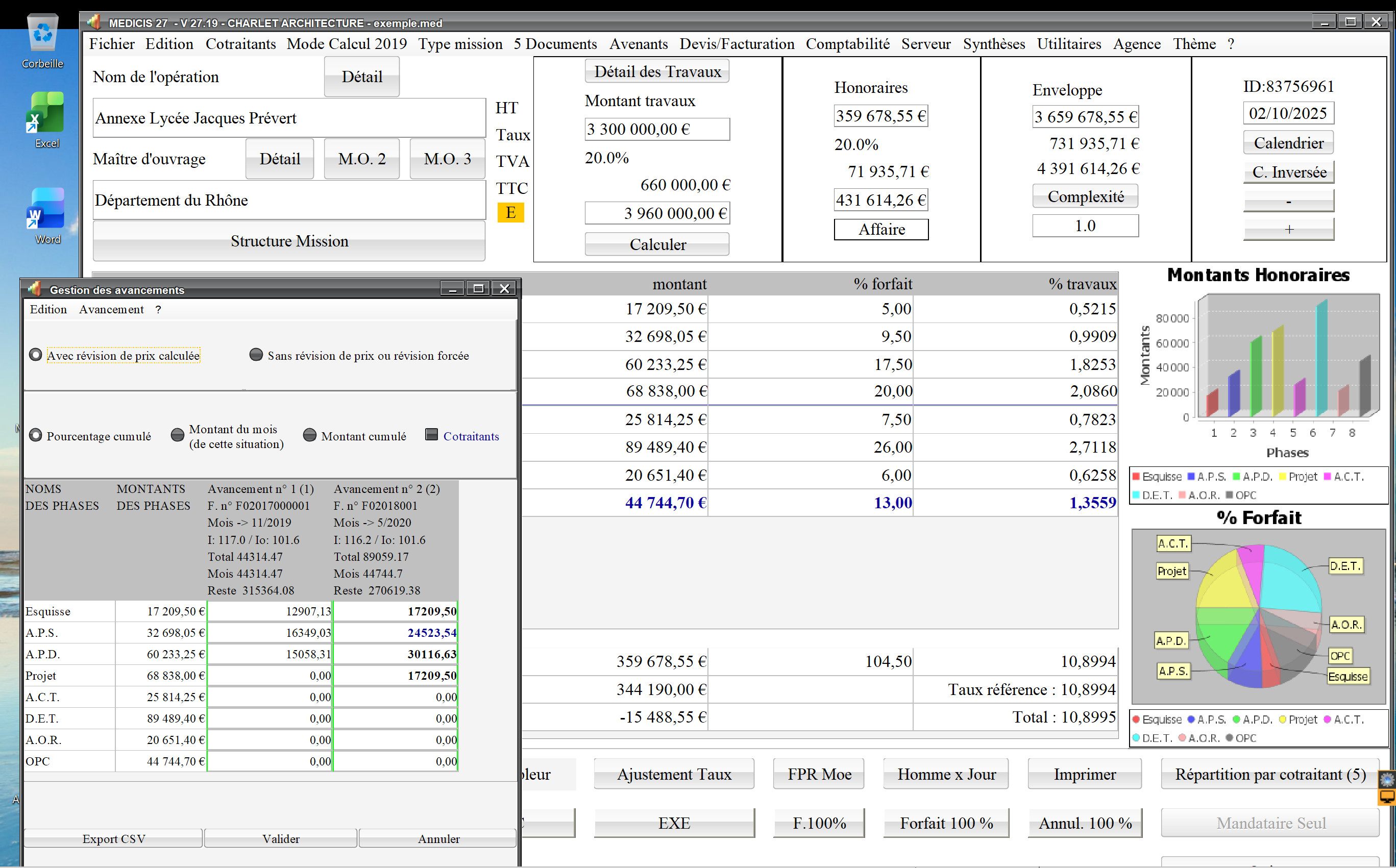Toggle the Cotraitants checkbox
The image size is (1396, 868).
[431, 435]
